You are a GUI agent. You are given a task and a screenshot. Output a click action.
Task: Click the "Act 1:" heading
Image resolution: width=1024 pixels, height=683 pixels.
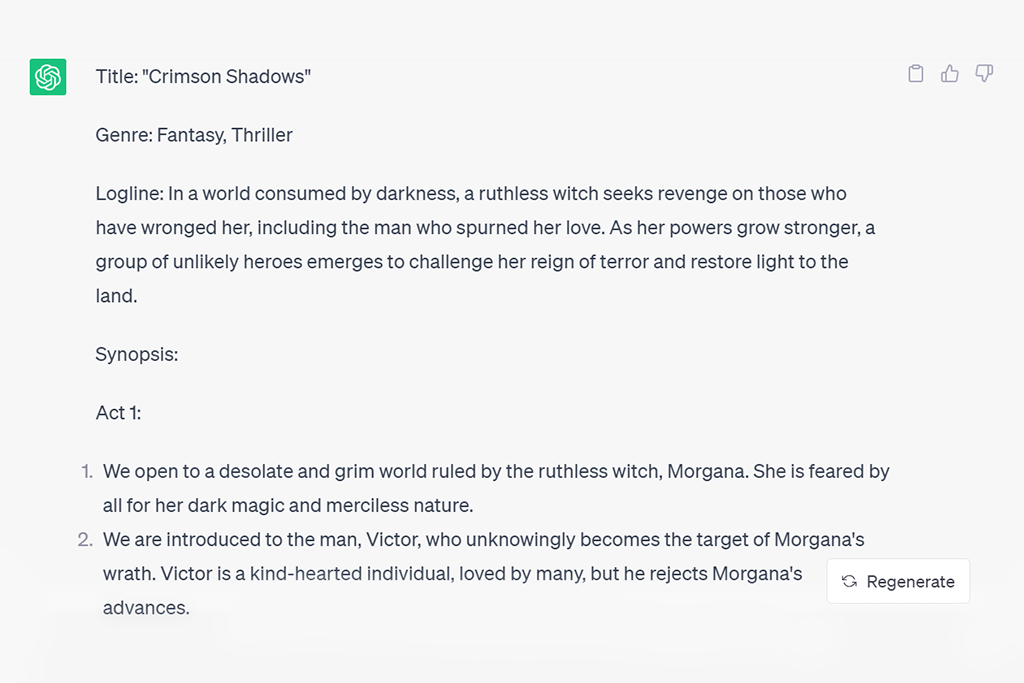coord(118,412)
